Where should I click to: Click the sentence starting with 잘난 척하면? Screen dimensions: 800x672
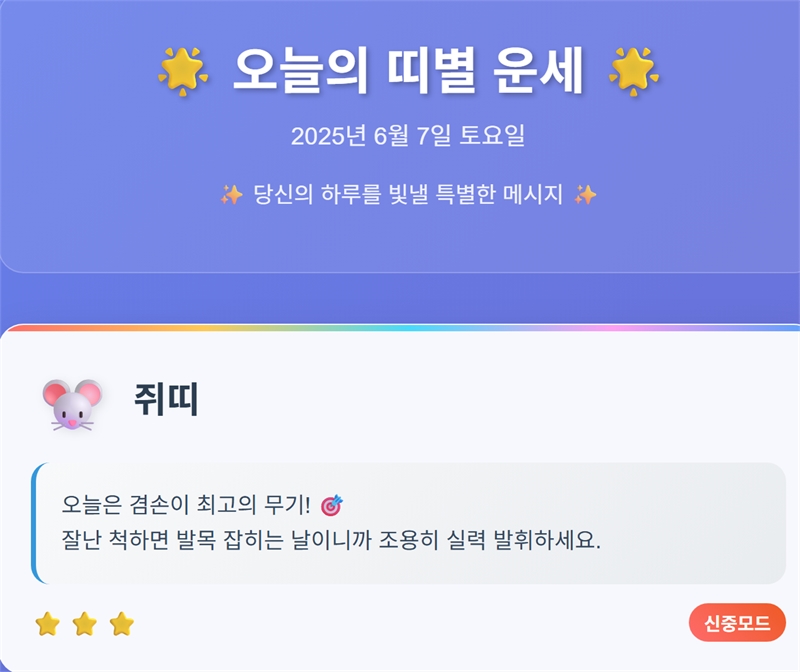click(331, 542)
